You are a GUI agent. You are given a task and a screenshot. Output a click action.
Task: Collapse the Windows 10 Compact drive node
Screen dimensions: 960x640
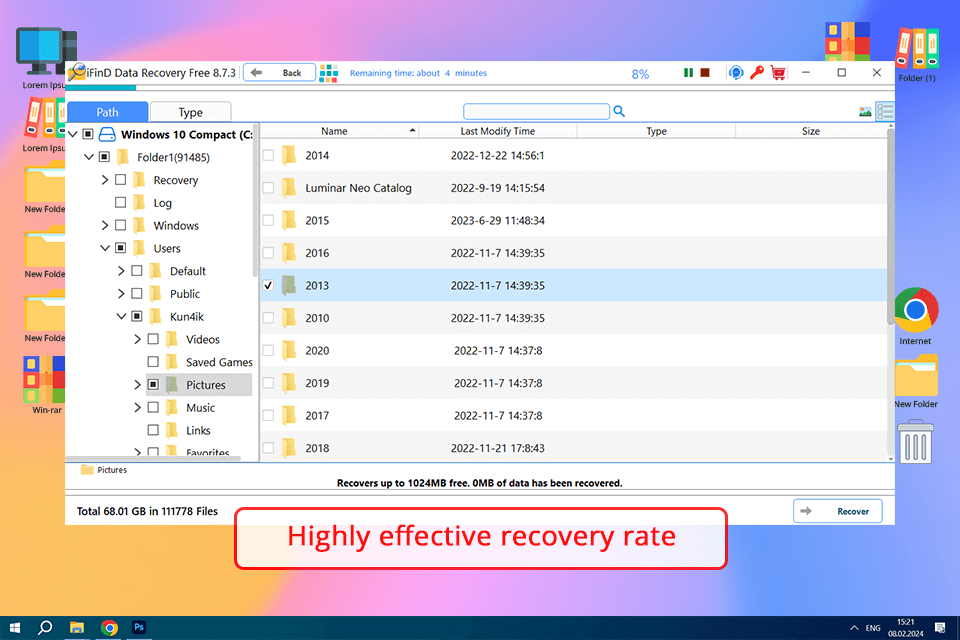tap(73, 134)
